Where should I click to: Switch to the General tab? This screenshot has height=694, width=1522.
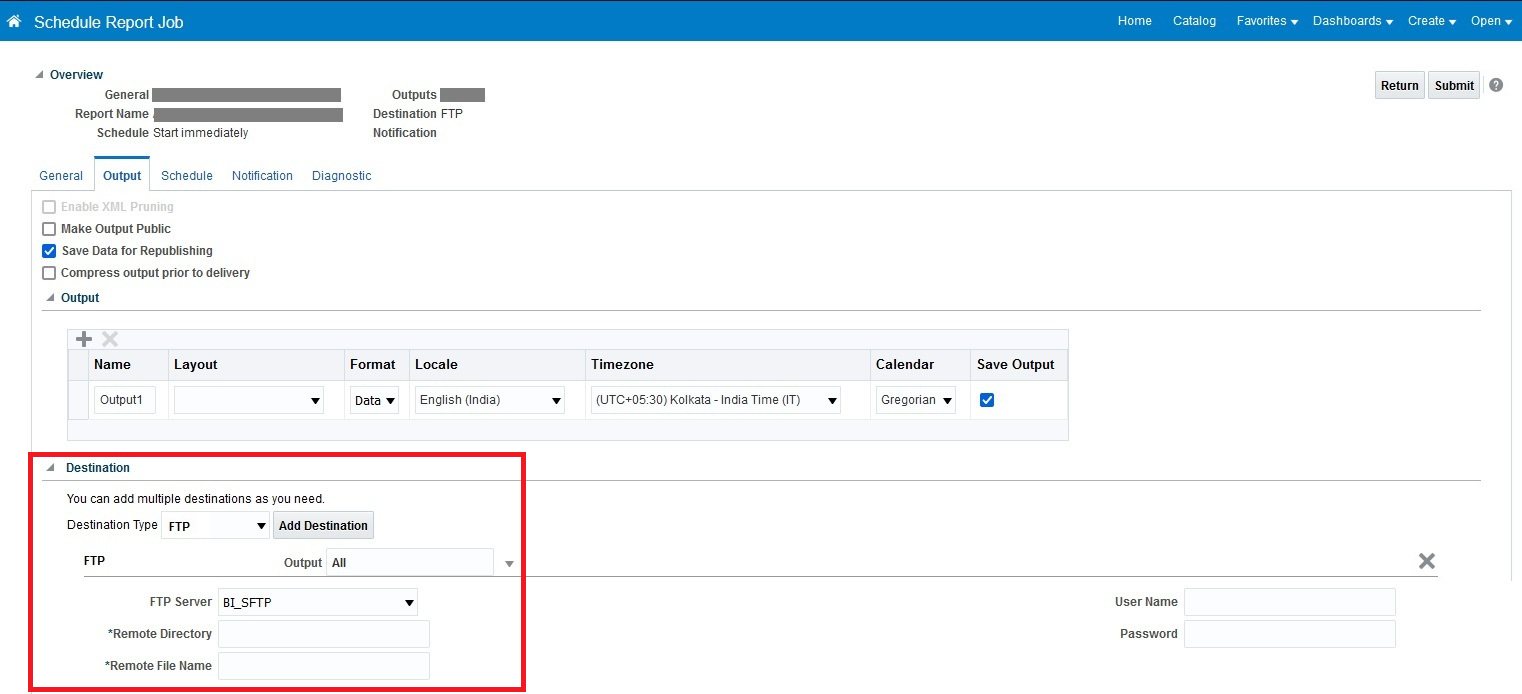(61, 176)
